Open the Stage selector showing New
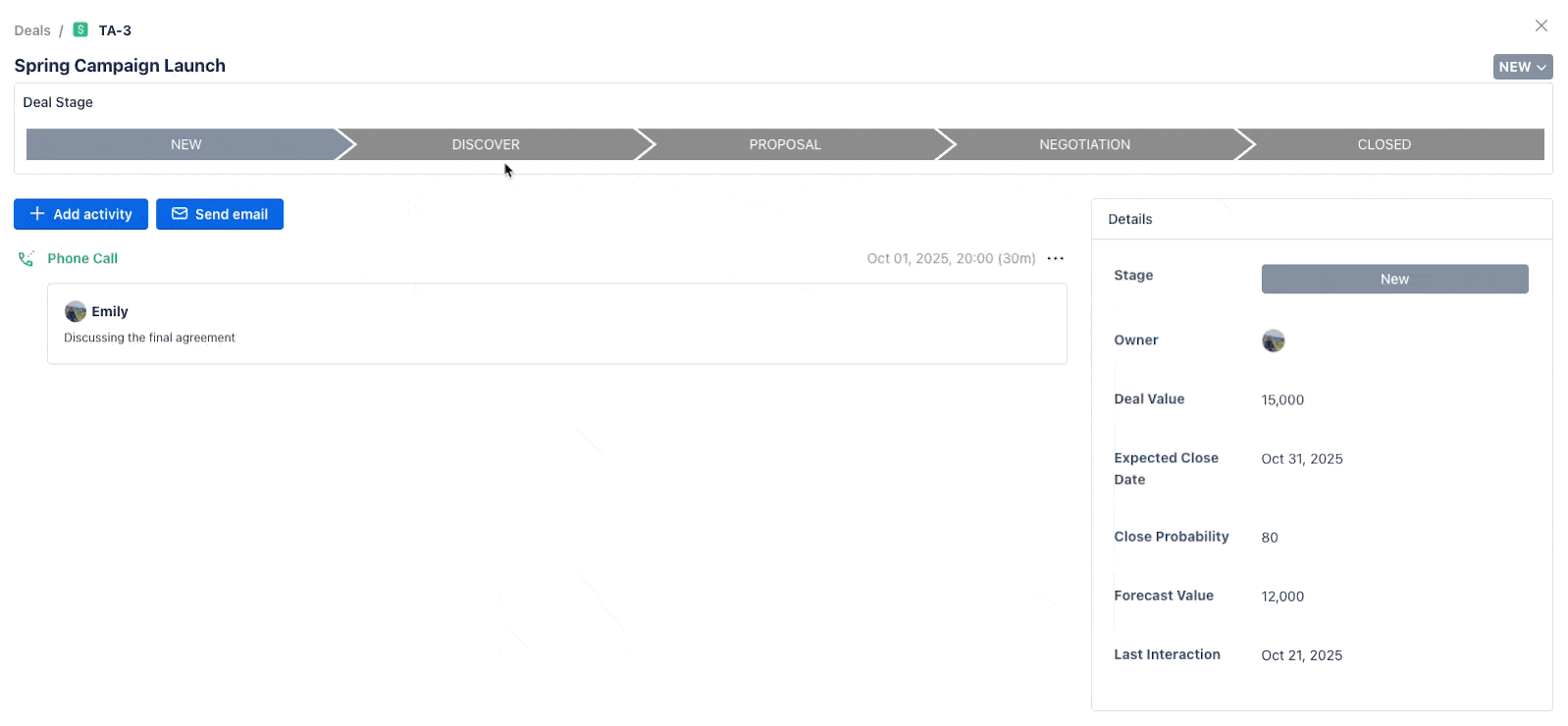Screen dimensions: 1568x726 tap(1393, 280)
